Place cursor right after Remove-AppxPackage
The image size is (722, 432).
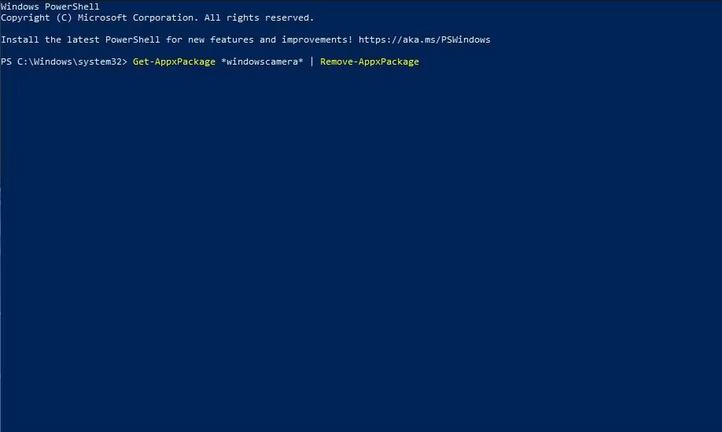[x=420, y=62]
